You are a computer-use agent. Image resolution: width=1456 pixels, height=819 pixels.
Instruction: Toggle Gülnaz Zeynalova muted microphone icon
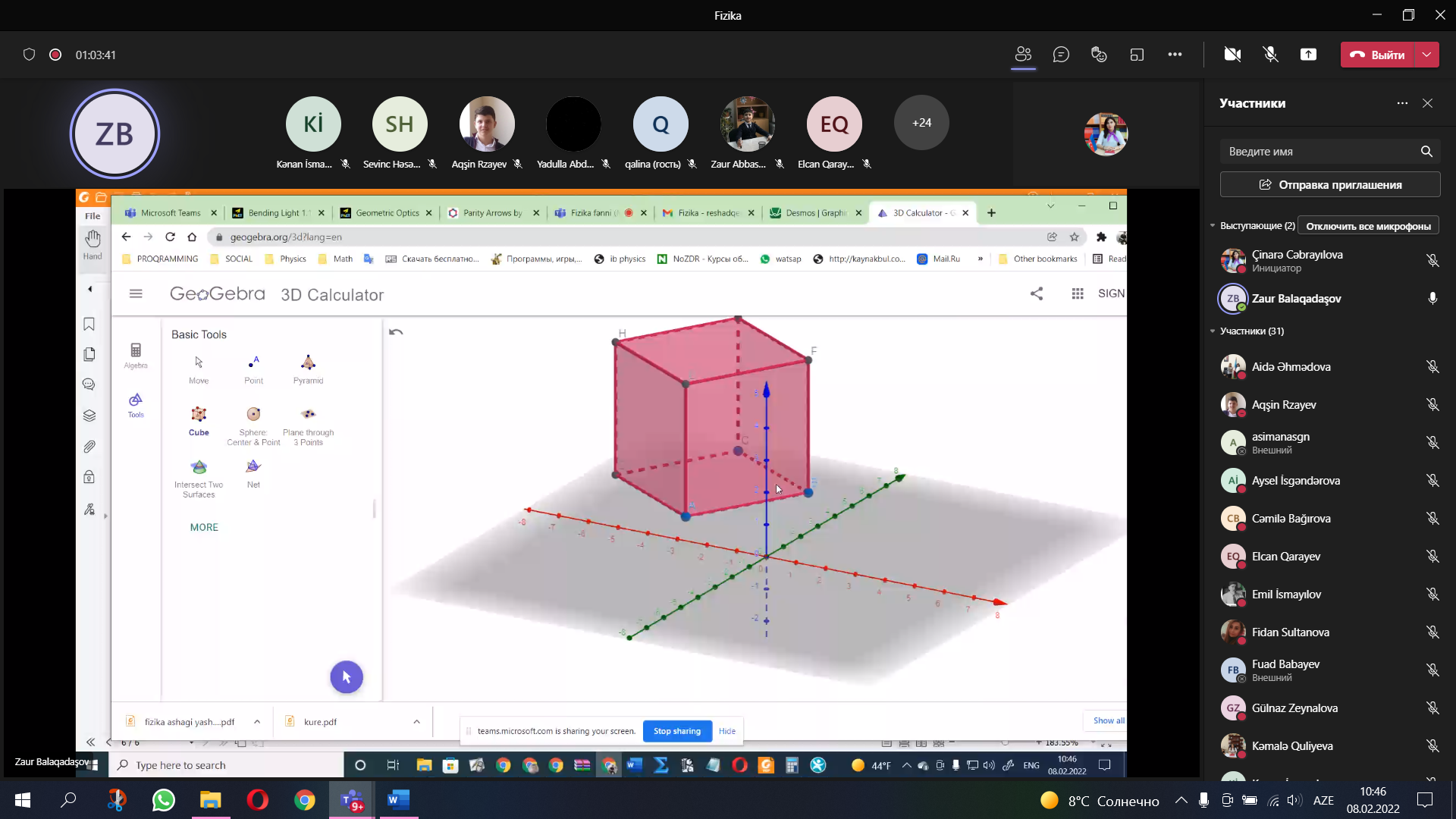tap(1432, 708)
